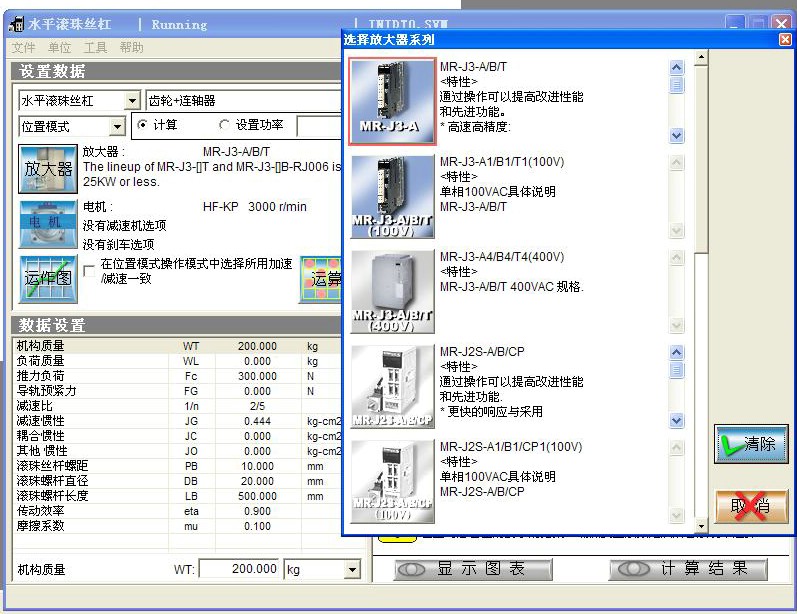
Task: Open the 位置模式 control mode dropdown
Action: pyautogui.click(x=117, y=127)
